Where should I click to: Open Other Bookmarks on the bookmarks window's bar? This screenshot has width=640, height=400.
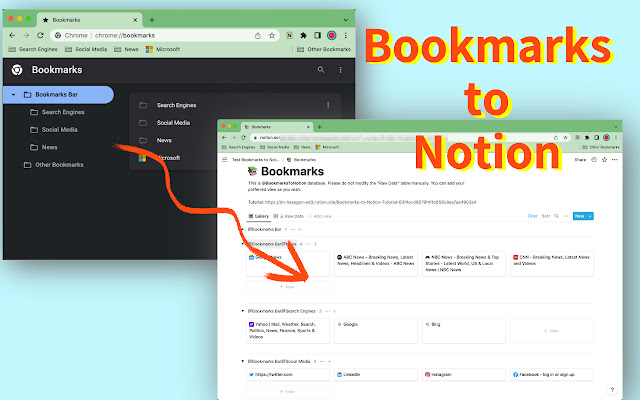[x=324, y=49]
